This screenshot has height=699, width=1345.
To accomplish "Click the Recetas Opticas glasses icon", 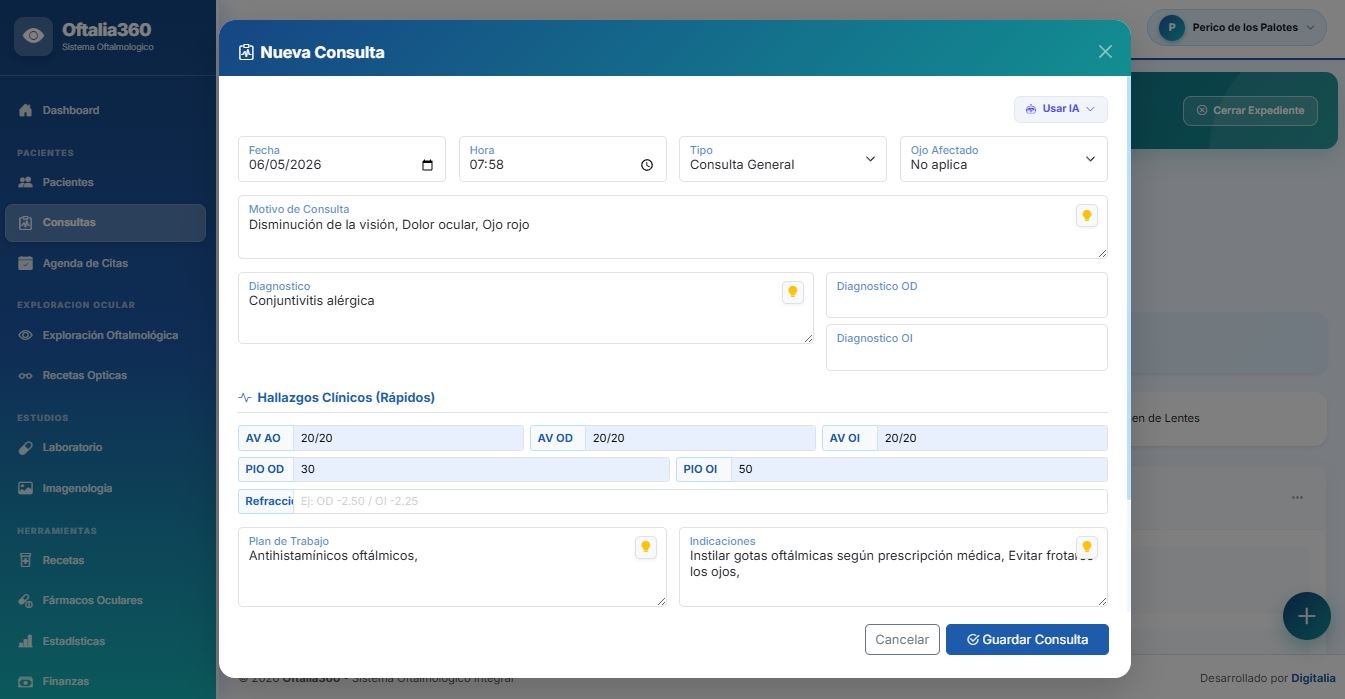I will coord(26,376).
